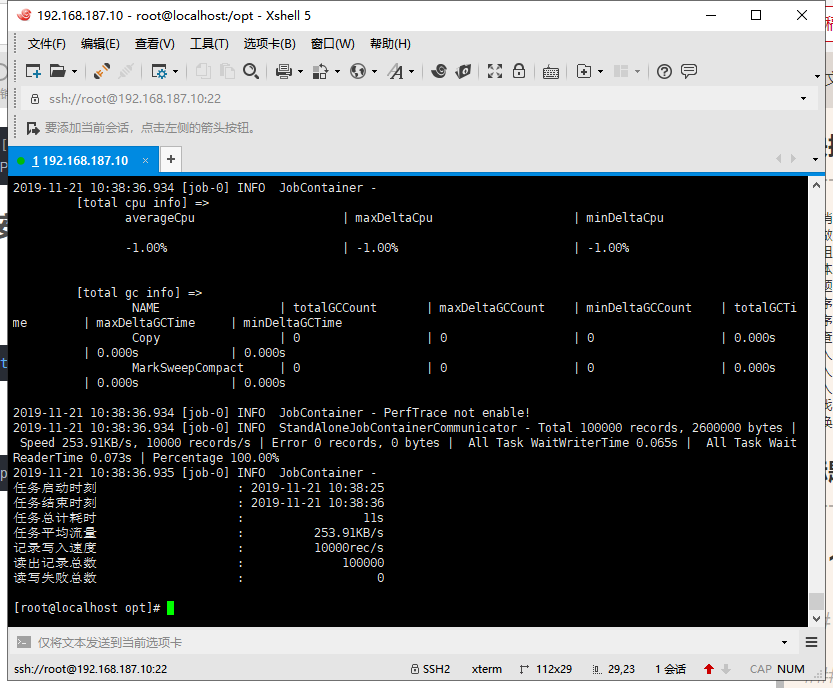Click the xterm status bar entry
The height and width of the screenshot is (688, 833).
pyautogui.click(x=487, y=669)
